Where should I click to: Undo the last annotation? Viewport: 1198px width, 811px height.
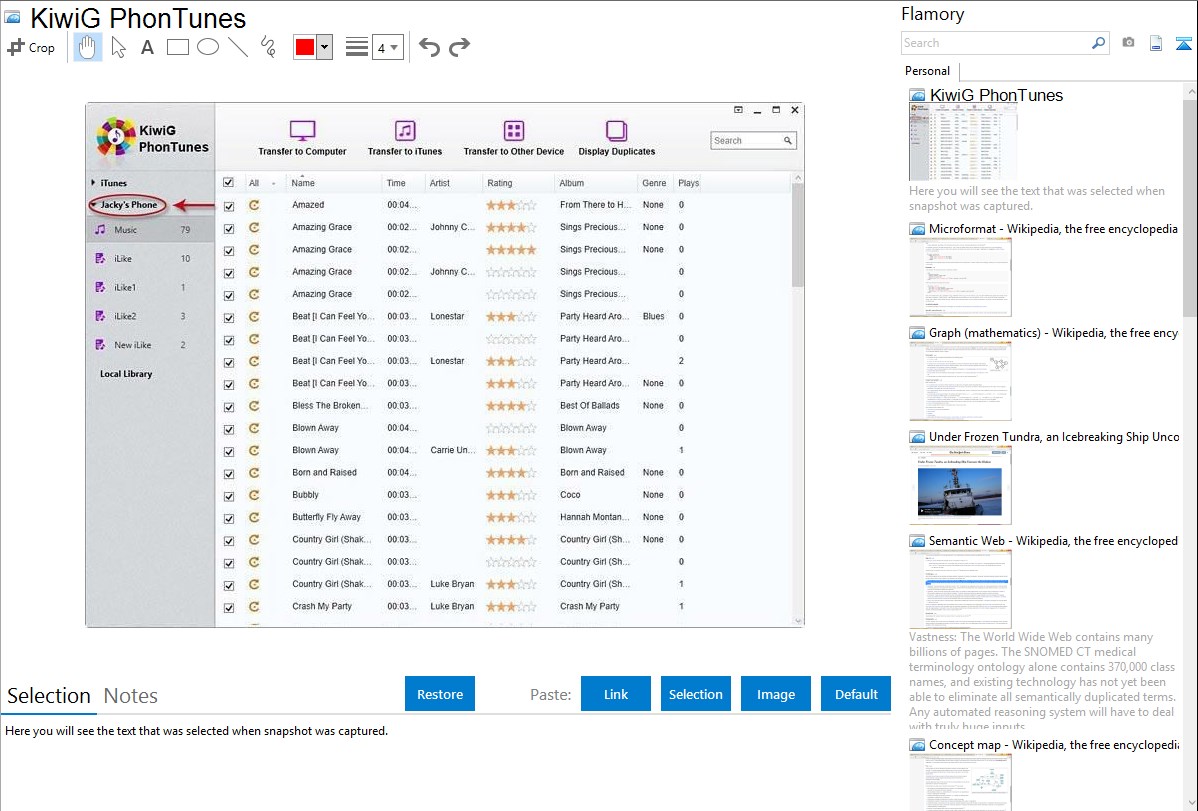click(429, 47)
